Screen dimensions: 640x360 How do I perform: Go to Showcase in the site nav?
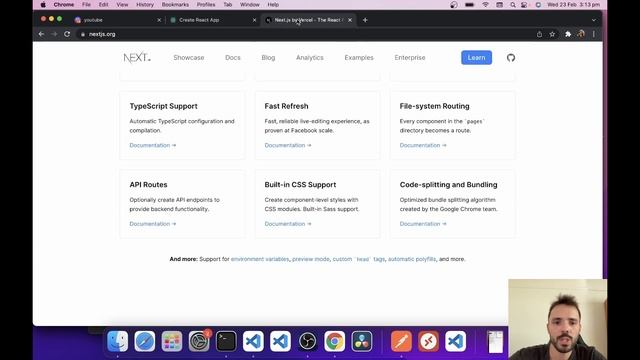(189, 58)
